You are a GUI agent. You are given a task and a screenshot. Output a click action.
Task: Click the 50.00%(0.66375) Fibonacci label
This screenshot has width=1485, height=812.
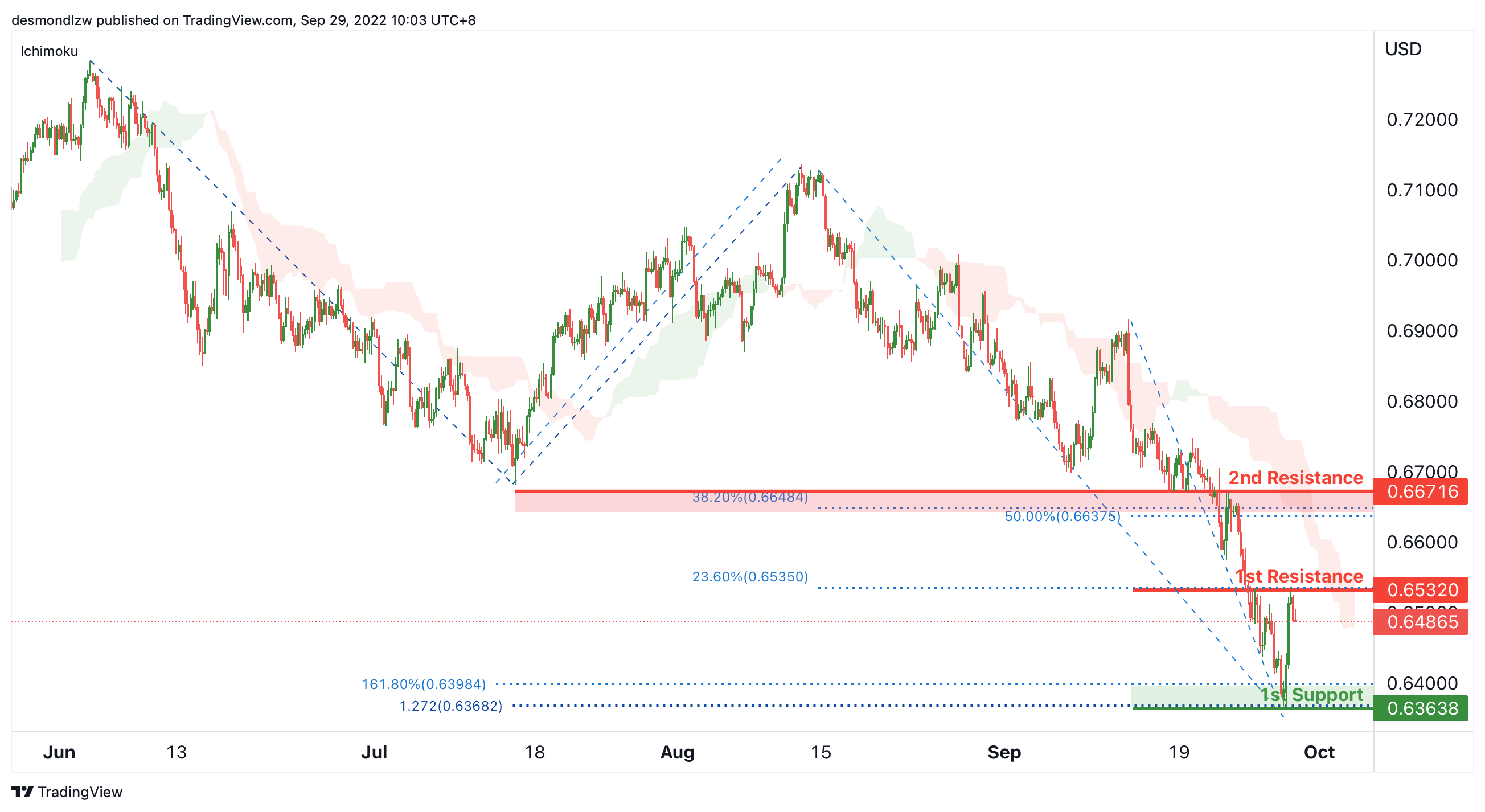click(x=1063, y=516)
